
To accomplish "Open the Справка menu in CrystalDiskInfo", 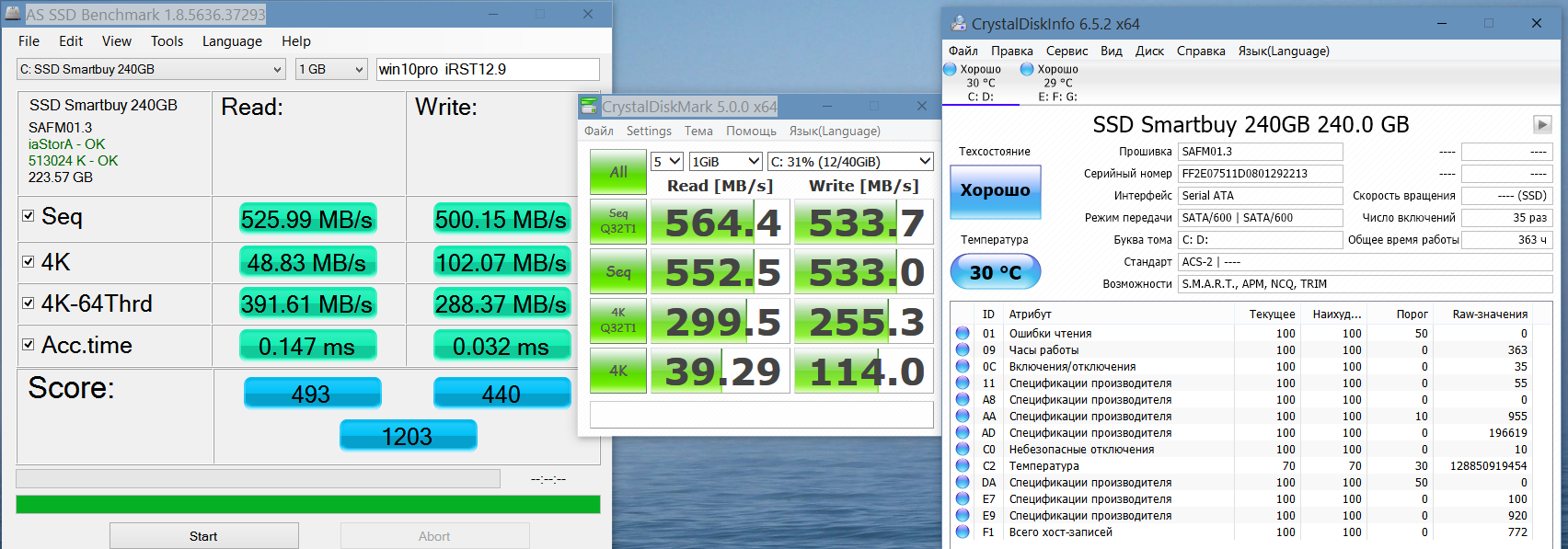I will pos(1201,51).
